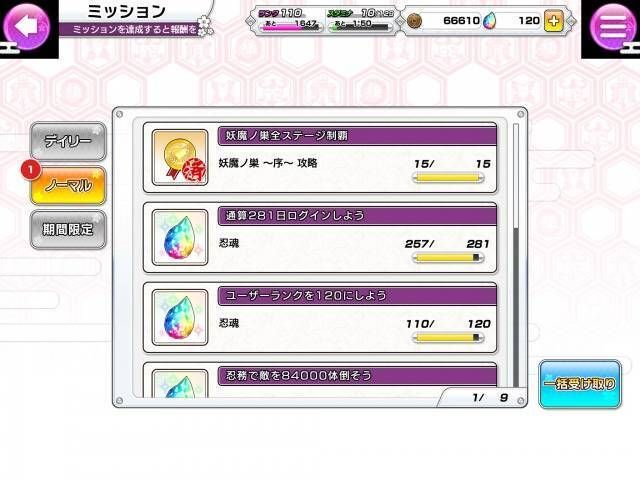Click the 一括受け取り claim all button

[580, 384]
